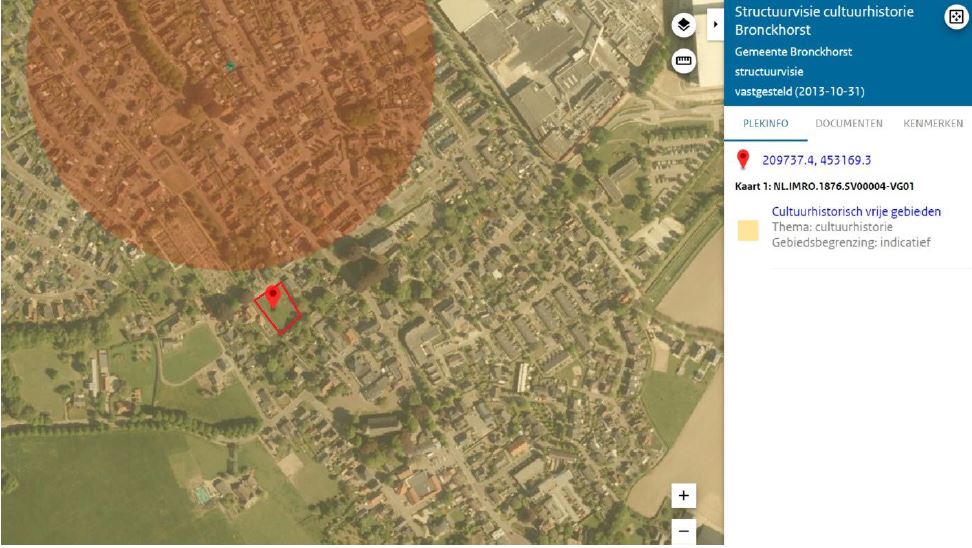The width and height of the screenshot is (972, 548).
Task: Collapse the side panel with arrow
Action: tap(715, 25)
